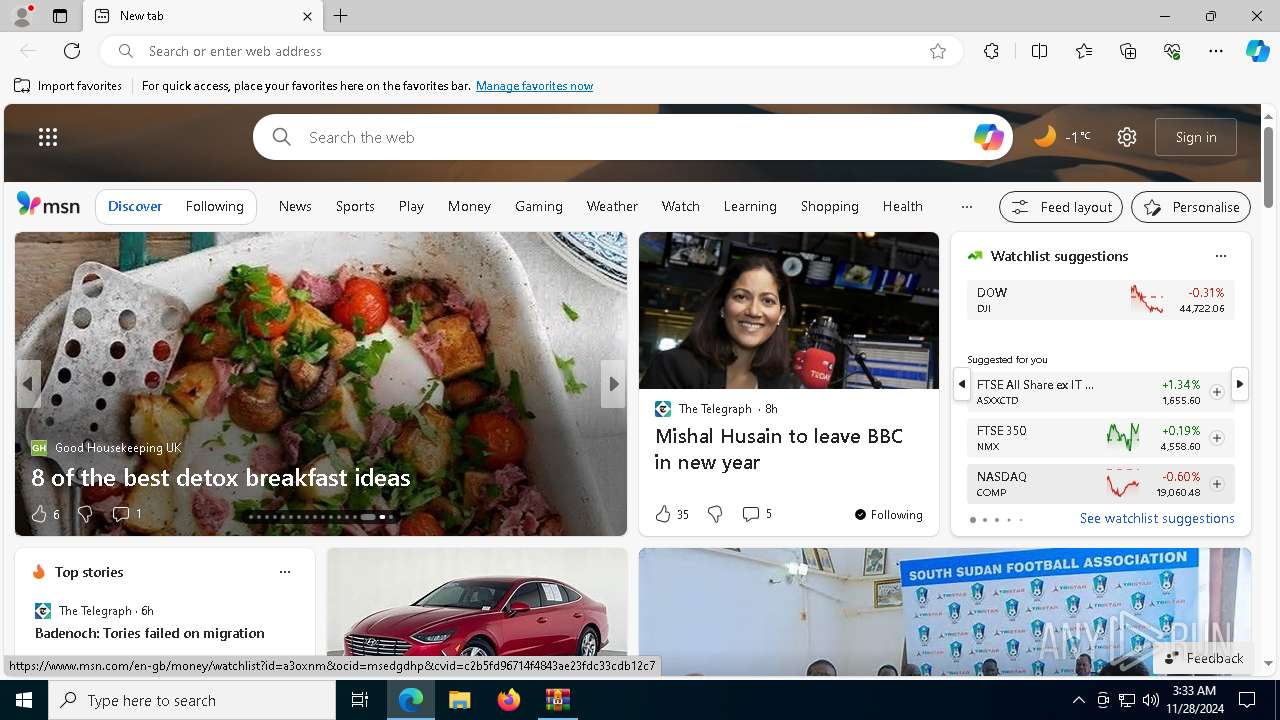
Task: Add FTSE All Share to watchlist
Action: 1216,392
